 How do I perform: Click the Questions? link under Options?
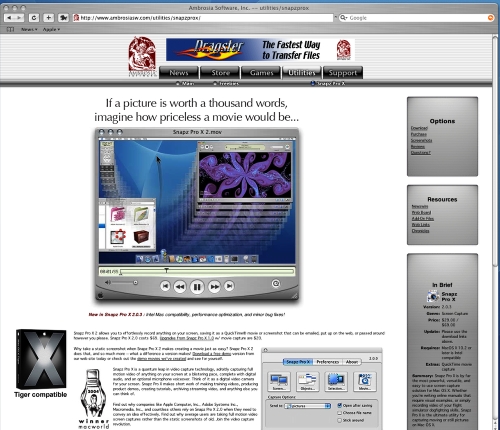[421, 152]
